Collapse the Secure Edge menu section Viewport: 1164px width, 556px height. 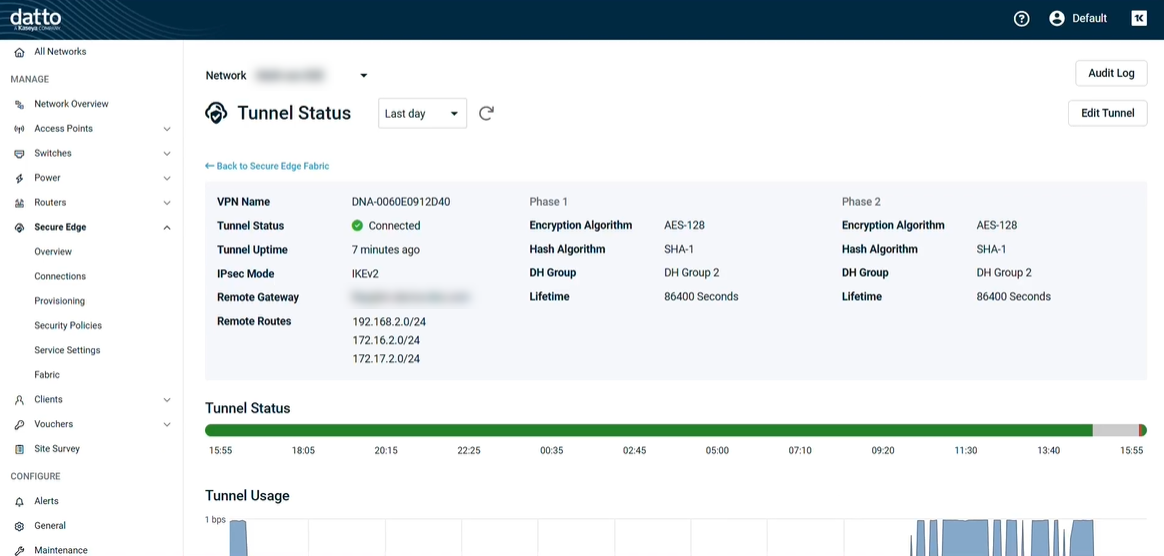click(166, 228)
